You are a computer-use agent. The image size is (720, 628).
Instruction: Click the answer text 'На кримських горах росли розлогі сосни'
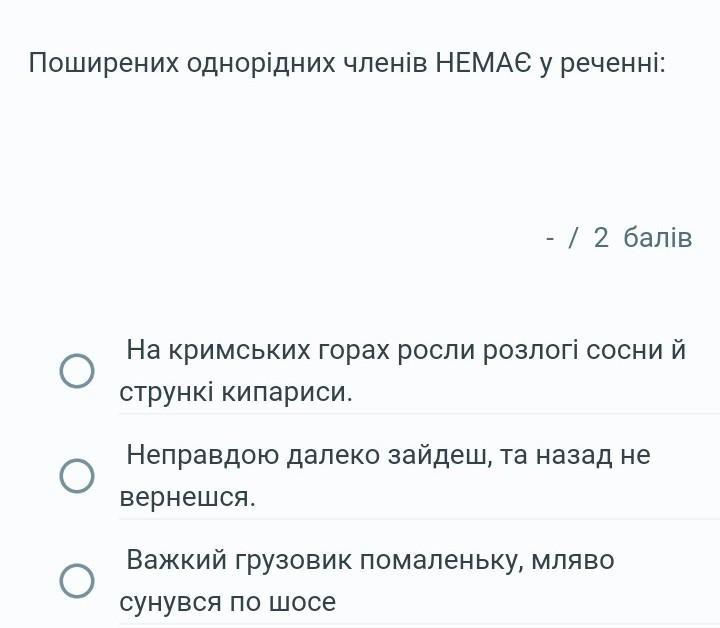pos(405,350)
